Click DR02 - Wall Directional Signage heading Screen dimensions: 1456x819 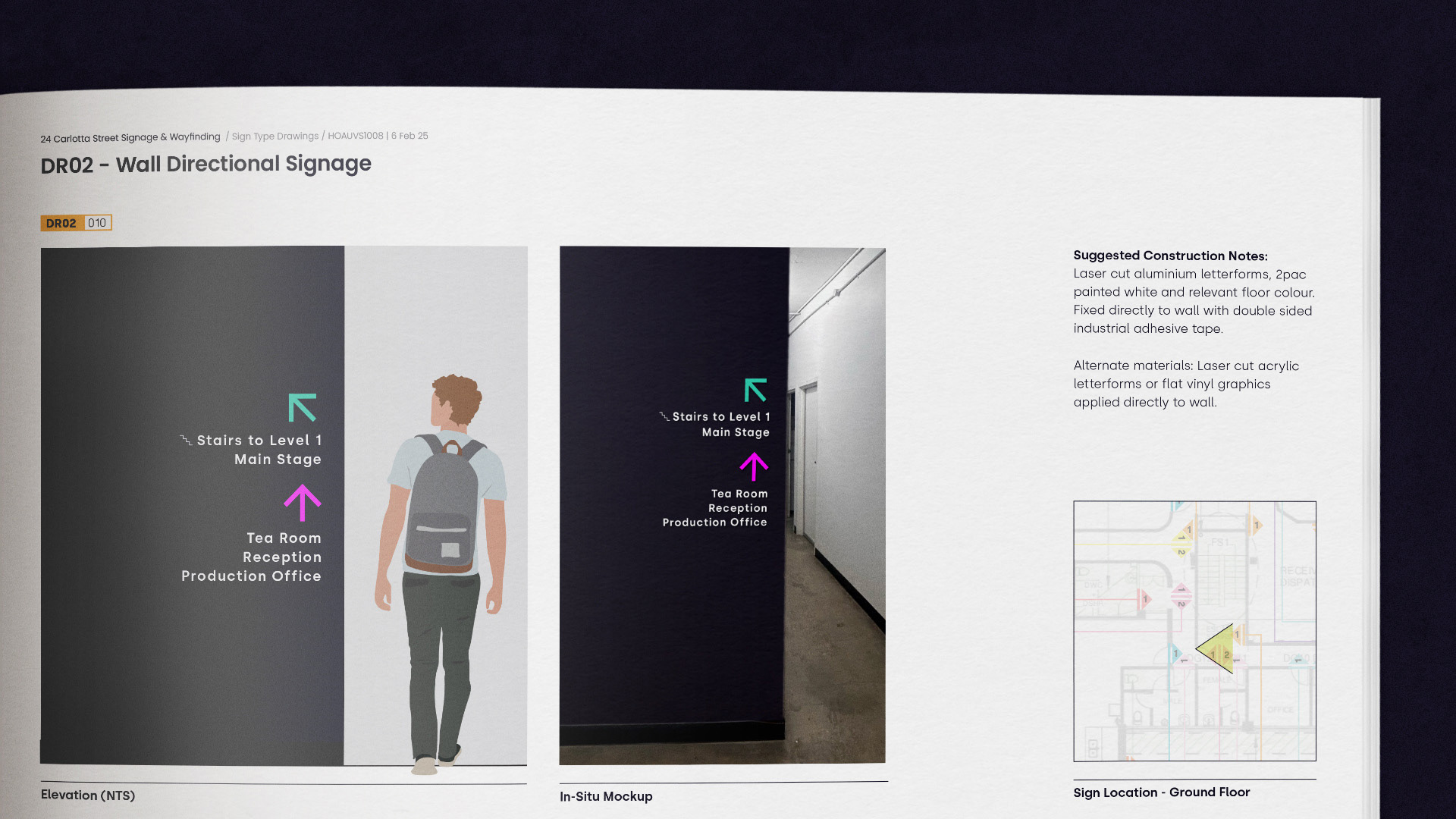point(206,165)
